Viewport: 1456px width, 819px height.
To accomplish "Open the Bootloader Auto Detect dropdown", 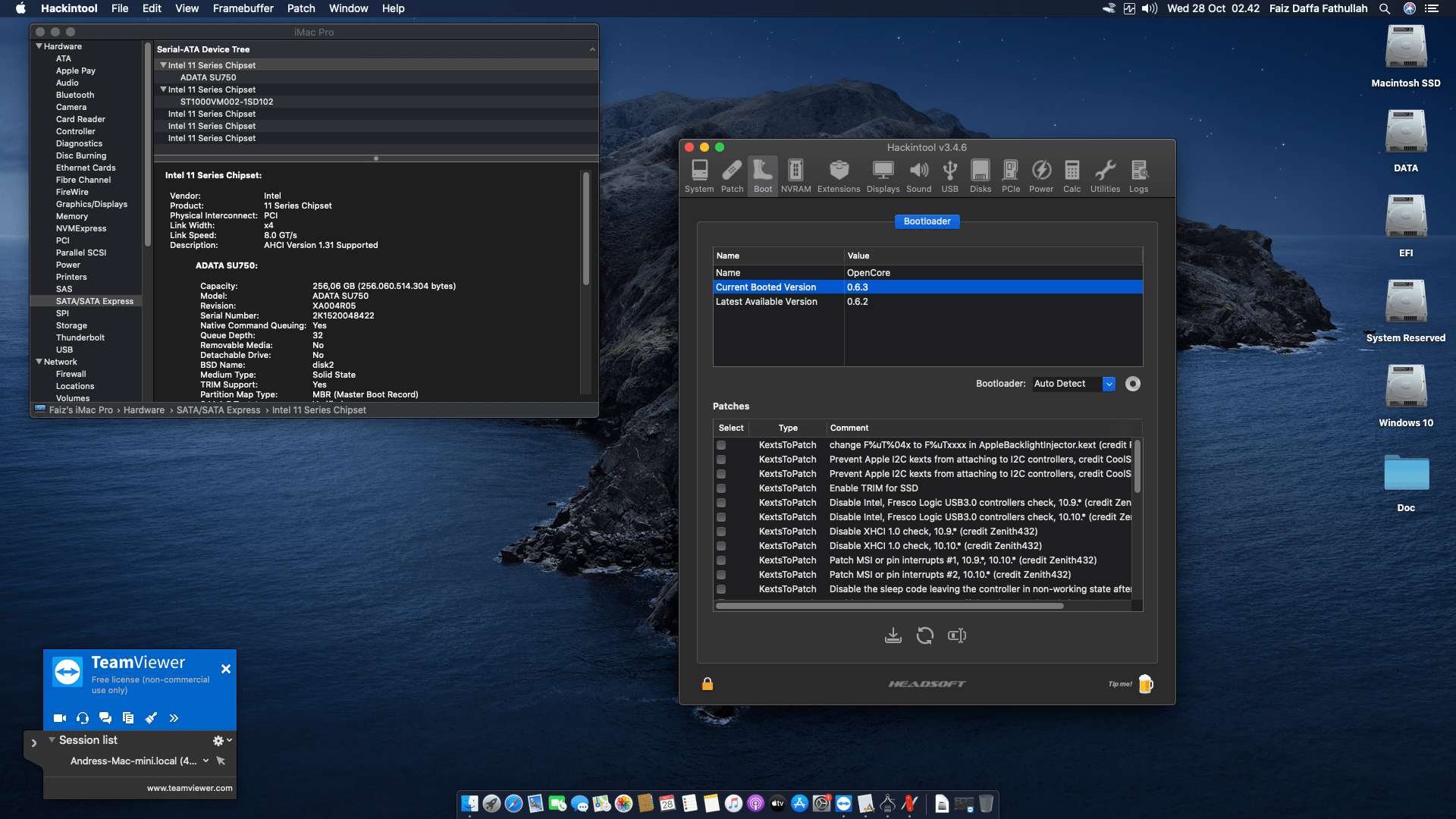I will [1109, 384].
